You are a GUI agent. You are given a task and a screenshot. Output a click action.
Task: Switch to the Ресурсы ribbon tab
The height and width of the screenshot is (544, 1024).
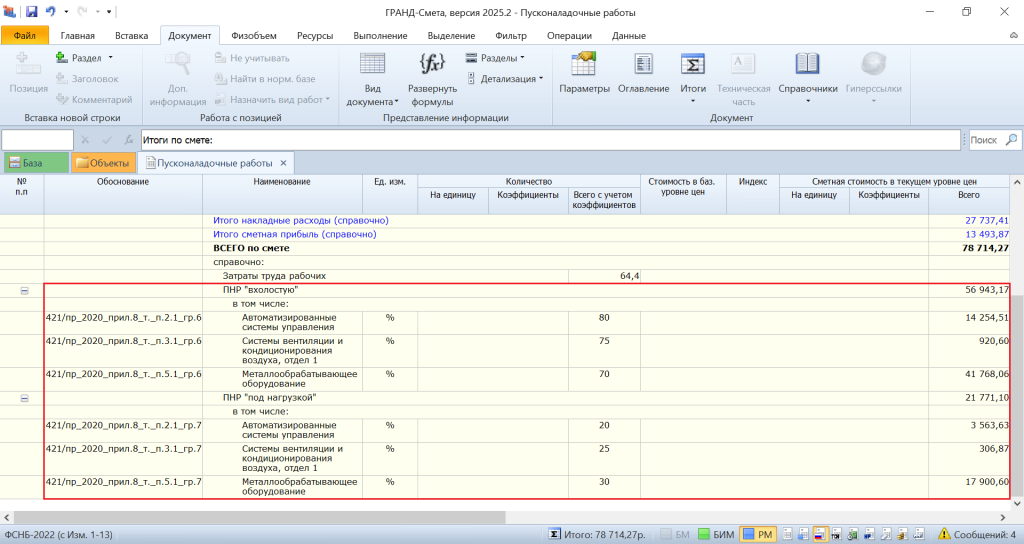click(314, 35)
